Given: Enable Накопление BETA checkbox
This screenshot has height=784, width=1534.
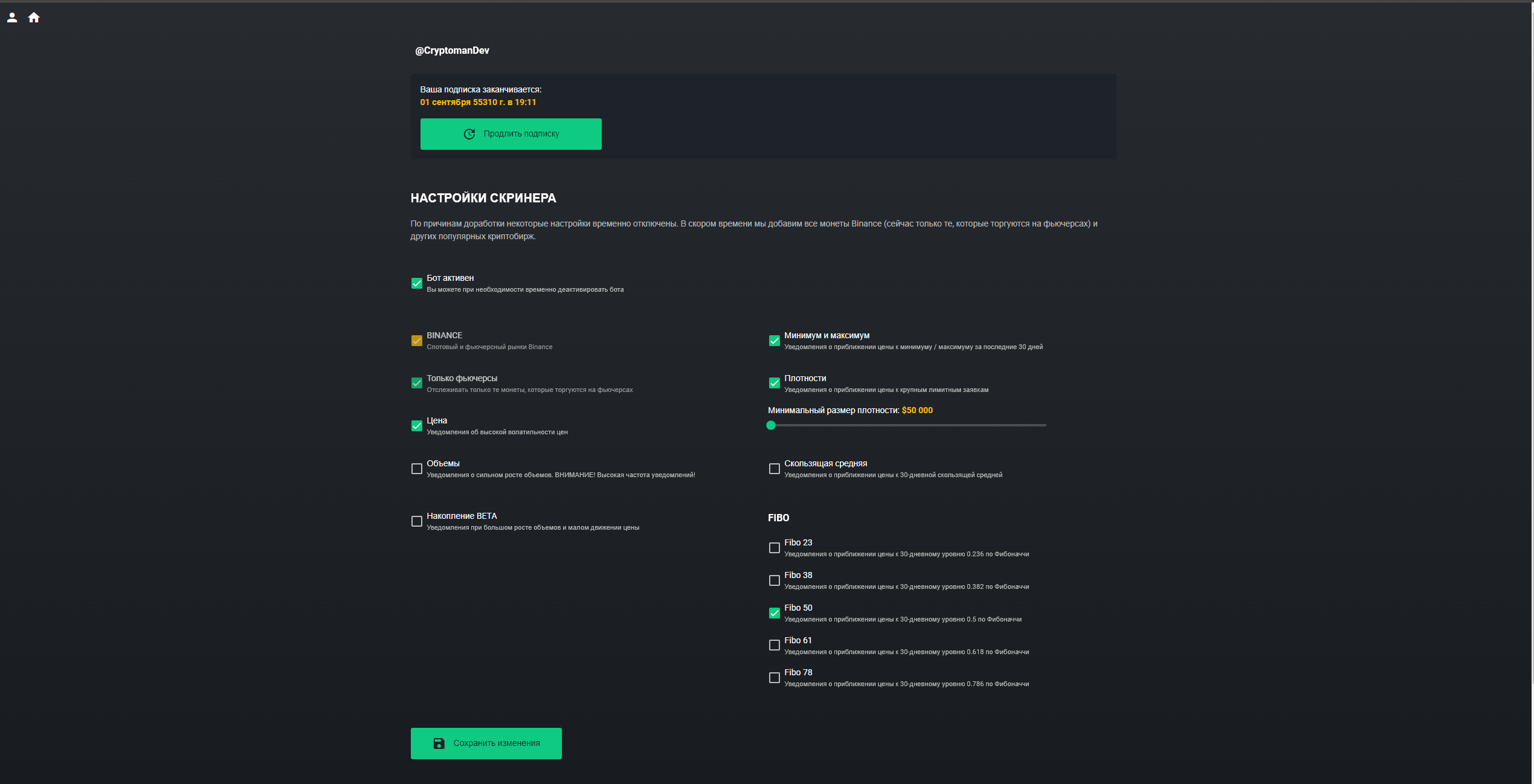Looking at the screenshot, I should click(417, 521).
